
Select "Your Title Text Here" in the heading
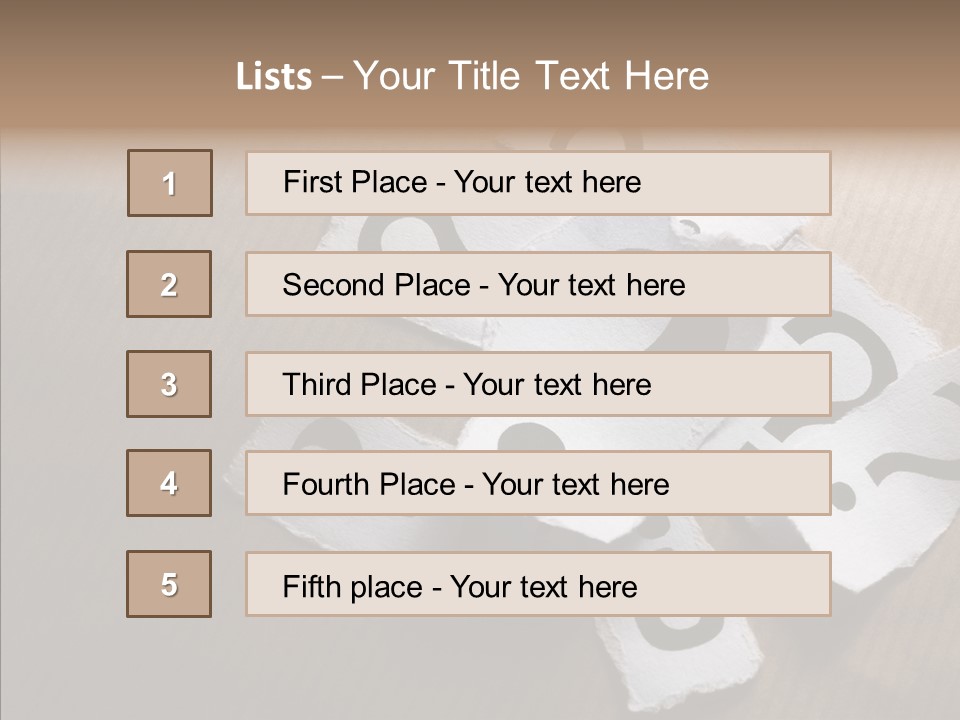coord(531,76)
